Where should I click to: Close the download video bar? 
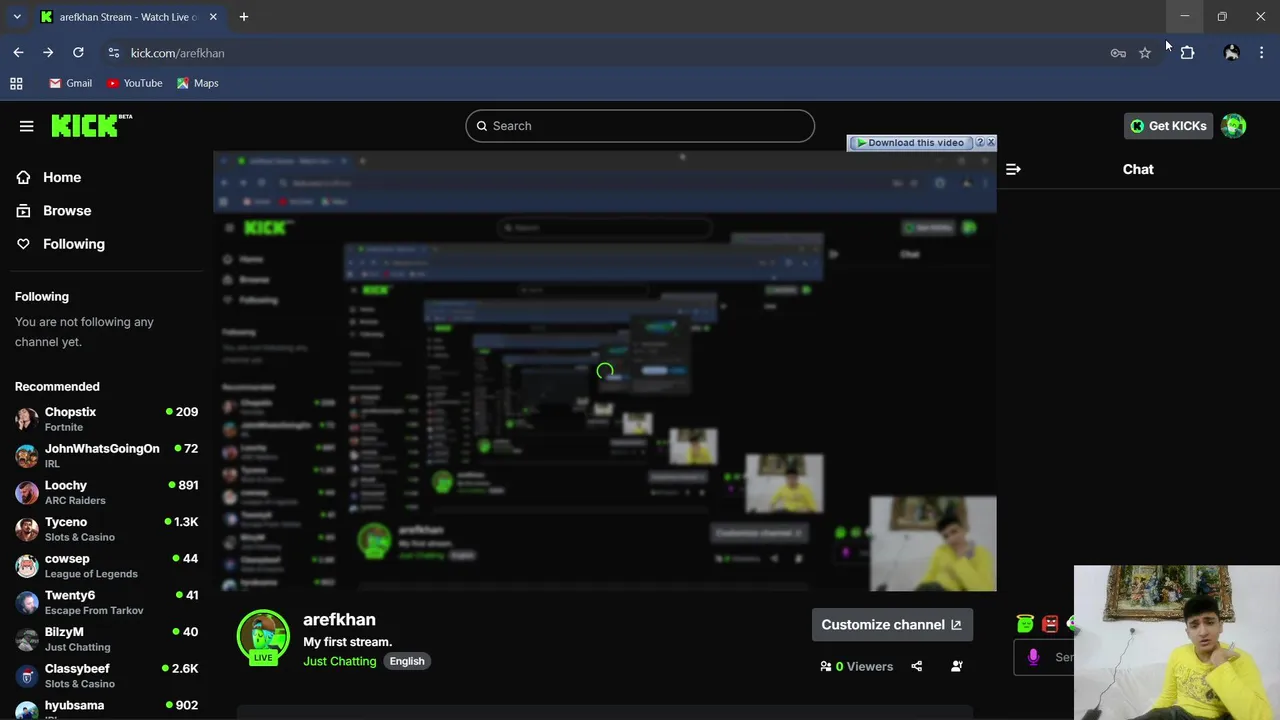tap(991, 142)
